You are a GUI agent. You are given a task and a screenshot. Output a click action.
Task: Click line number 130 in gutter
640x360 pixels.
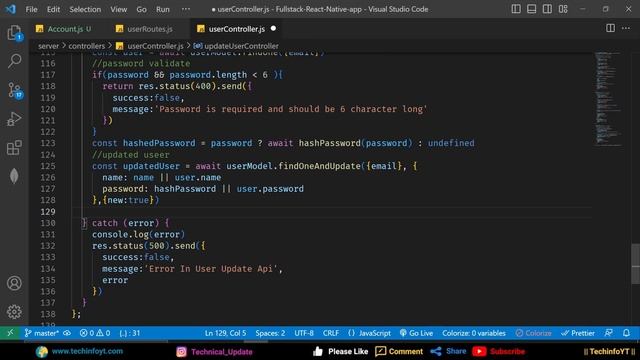pyautogui.click(x=48, y=223)
